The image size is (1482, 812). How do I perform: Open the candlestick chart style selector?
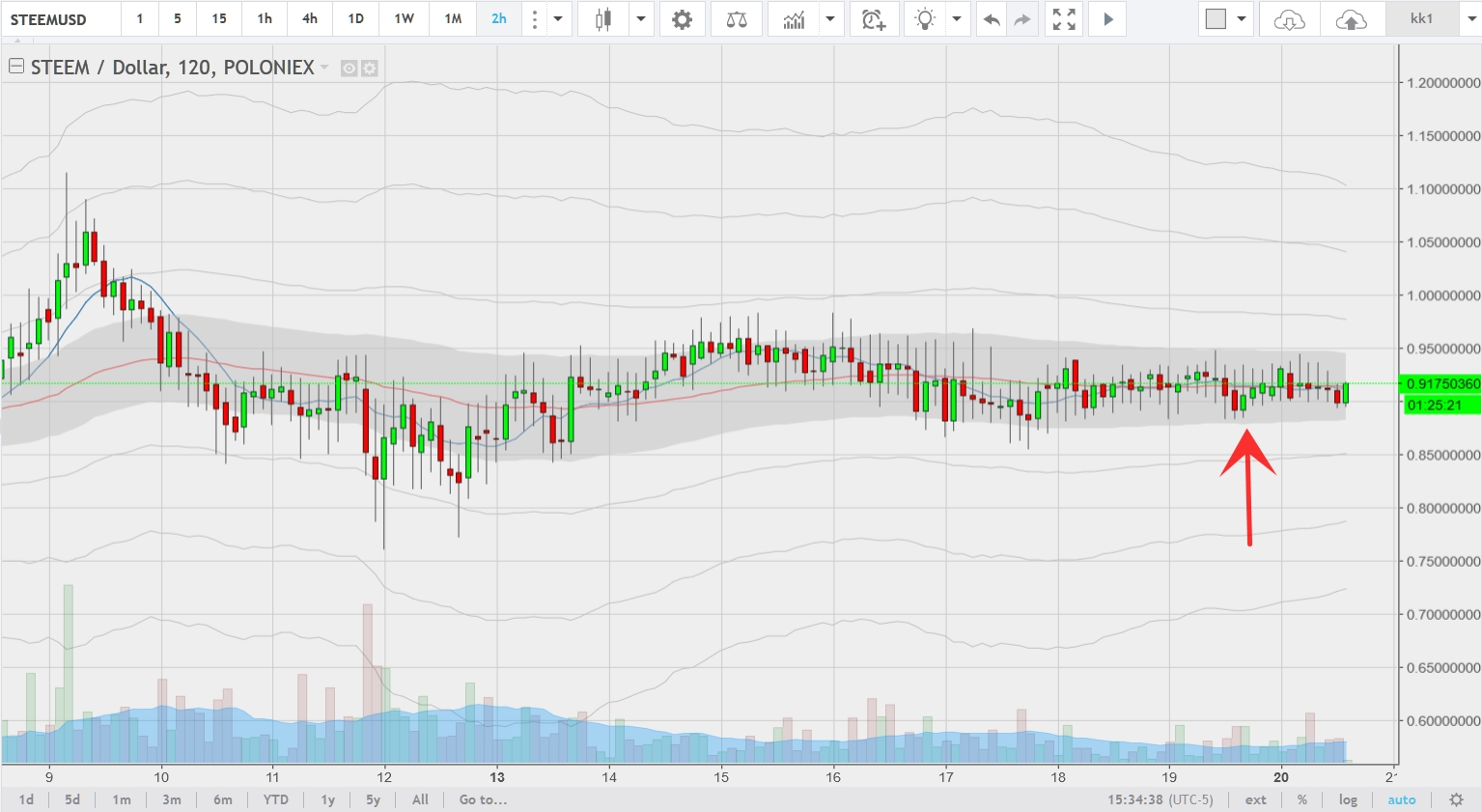click(603, 19)
